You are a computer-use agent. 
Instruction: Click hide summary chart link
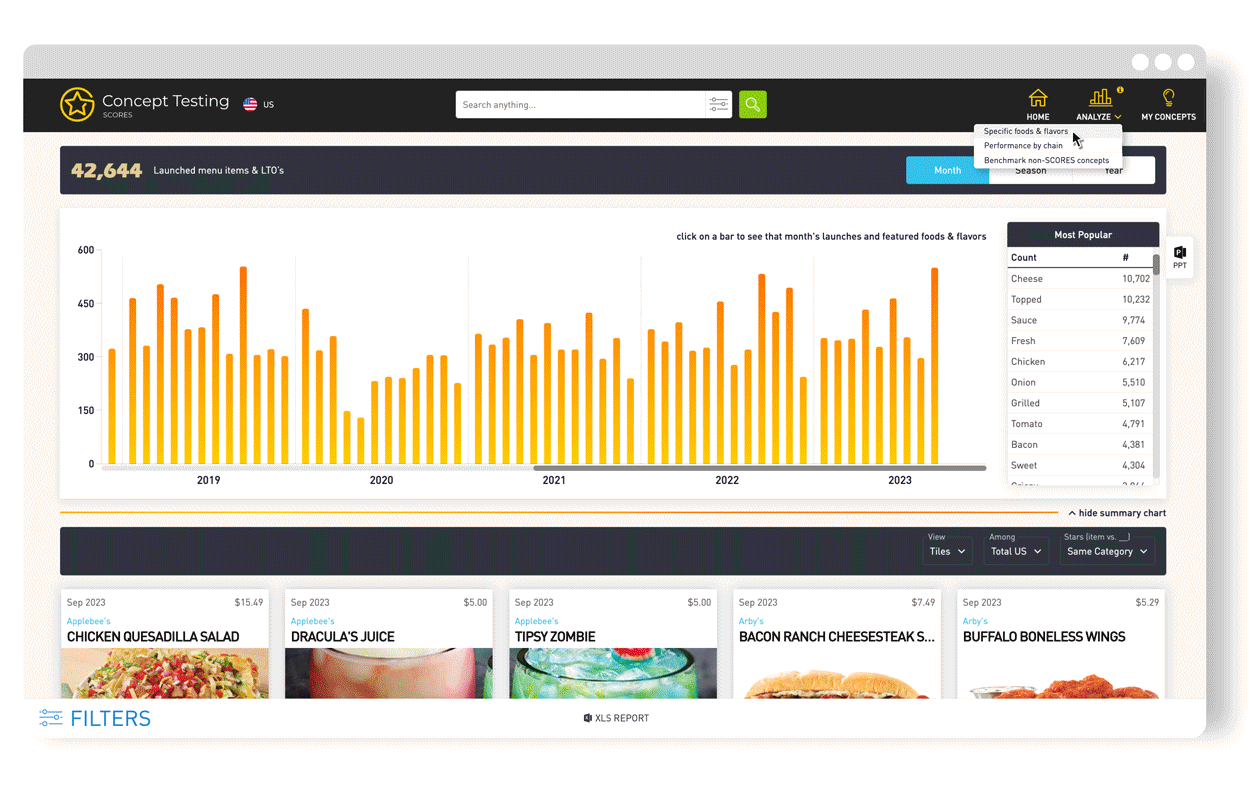(x=1116, y=513)
